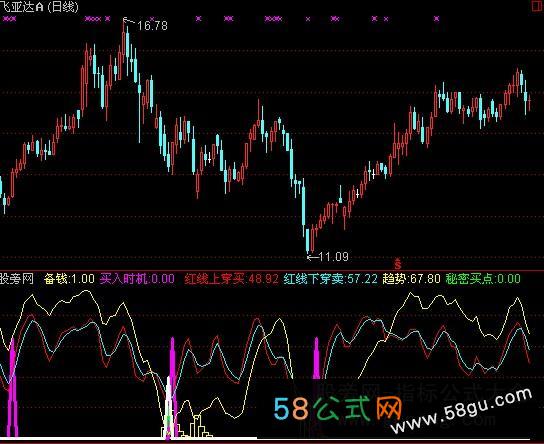Image resolution: width=544 pixels, height=444 pixels.
Task: Toggle the 买入时机:0.00 indicator line
Action: [x=137, y=279]
